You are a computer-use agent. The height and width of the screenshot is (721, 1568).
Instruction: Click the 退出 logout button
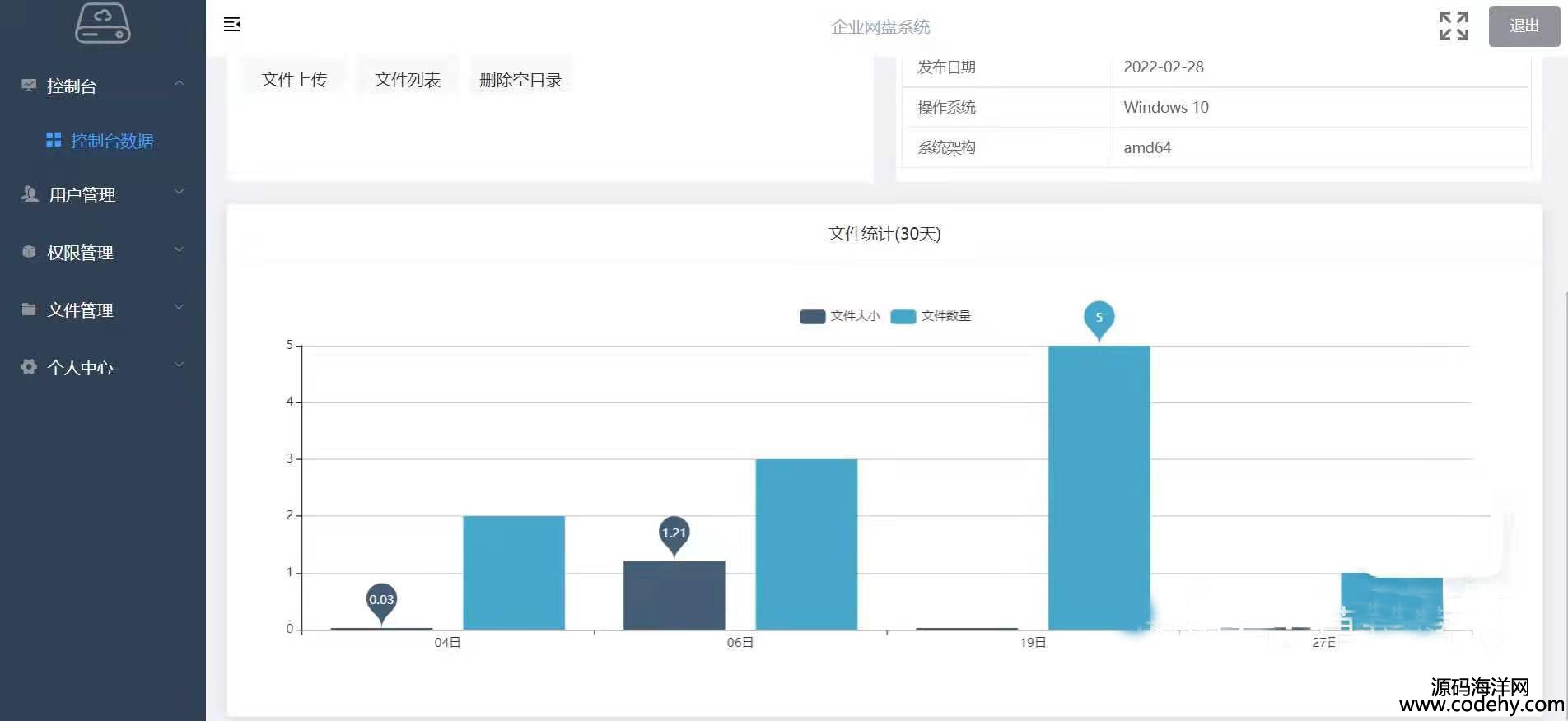pyautogui.click(x=1524, y=26)
